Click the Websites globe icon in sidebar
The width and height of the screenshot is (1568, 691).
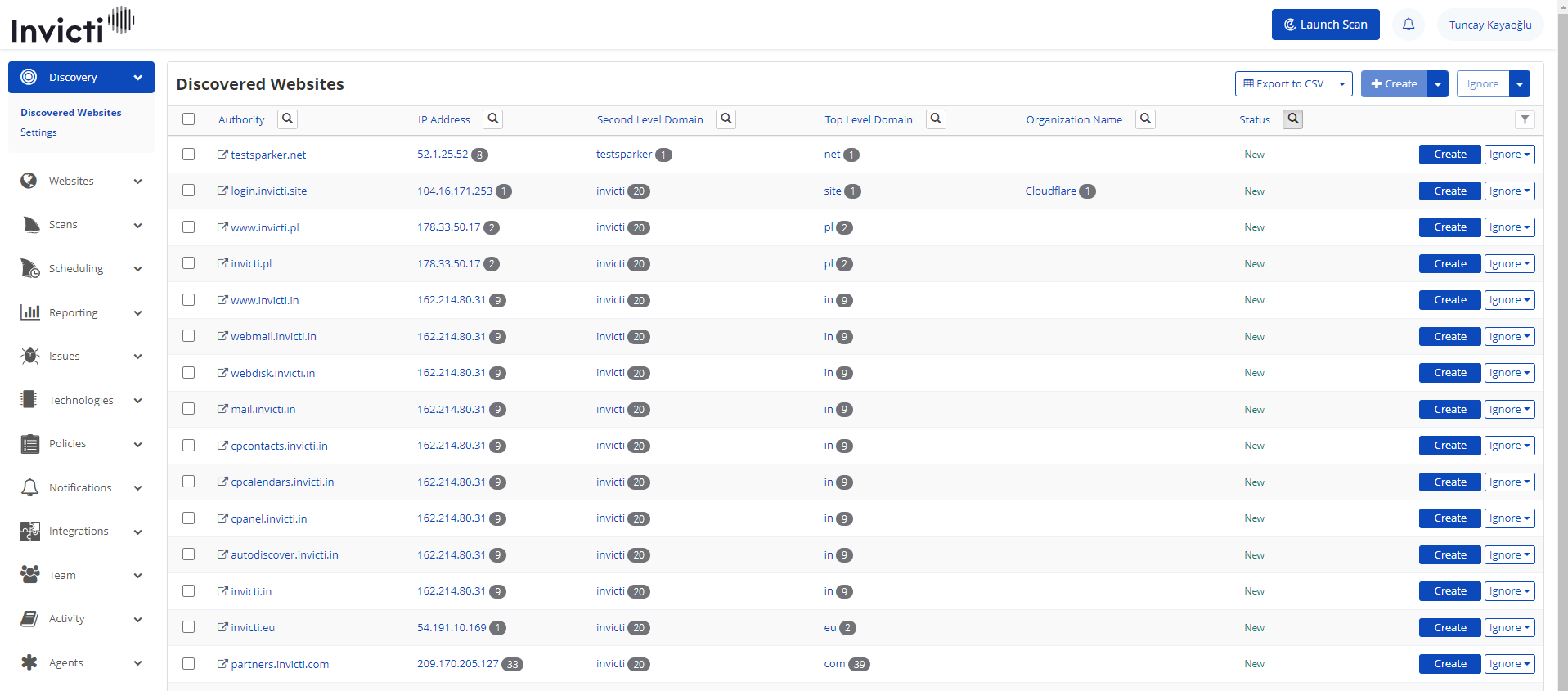(29, 181)
